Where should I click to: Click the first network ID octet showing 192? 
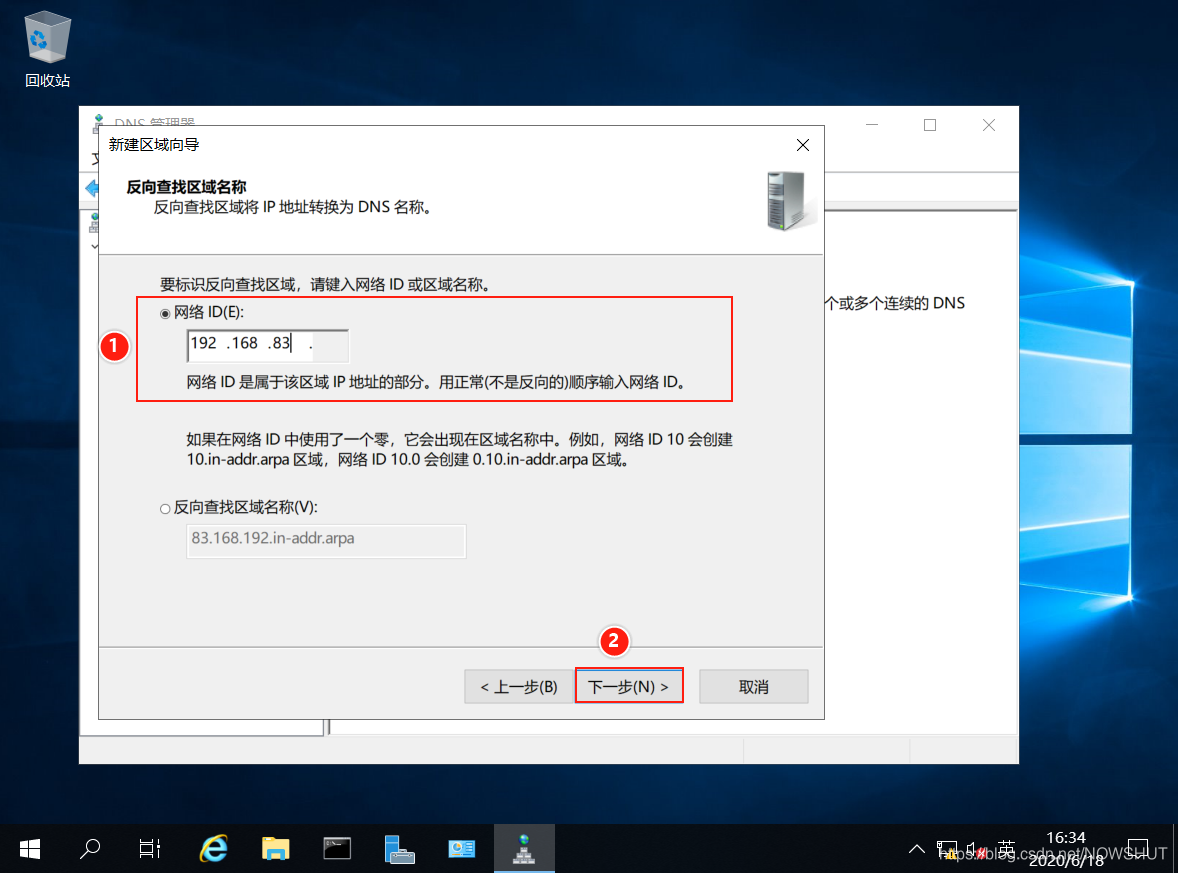pyautogui.click(x=204, y=344)
